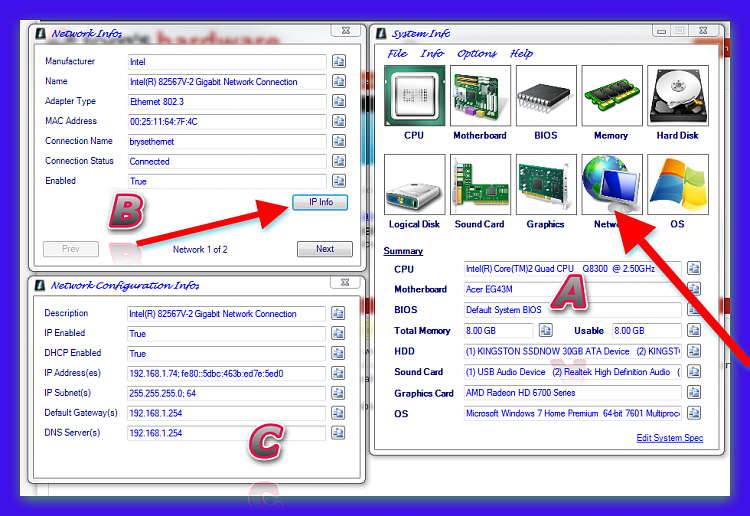Open the Help menu
The image size is (750, 516).
pyautogui.click(x=521, y=54)
